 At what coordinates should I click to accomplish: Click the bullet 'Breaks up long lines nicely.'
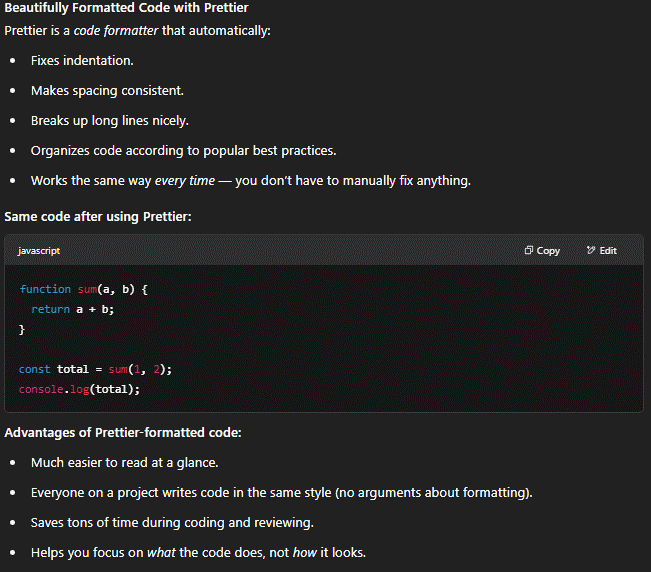click(x=110, y=121)
